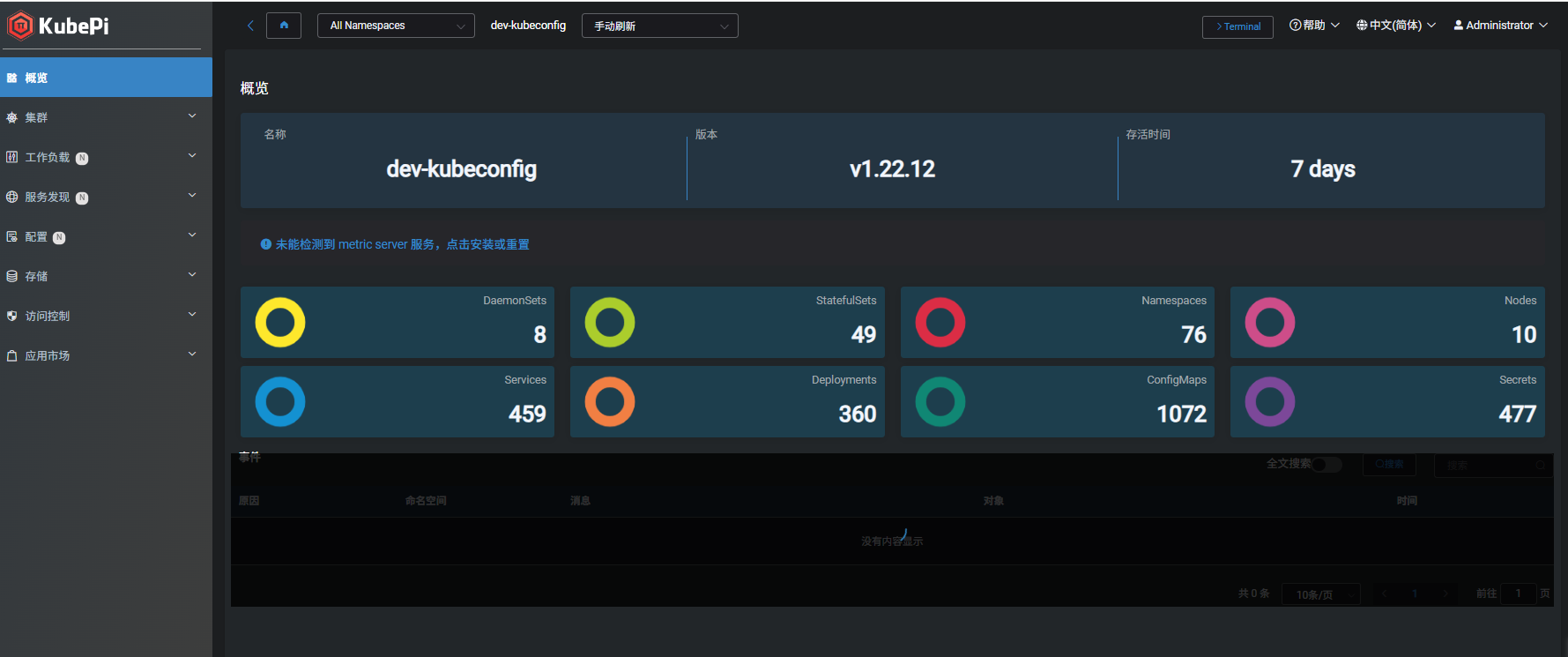Click the purple Secrets ring icon

click(x=1270, y=402)
